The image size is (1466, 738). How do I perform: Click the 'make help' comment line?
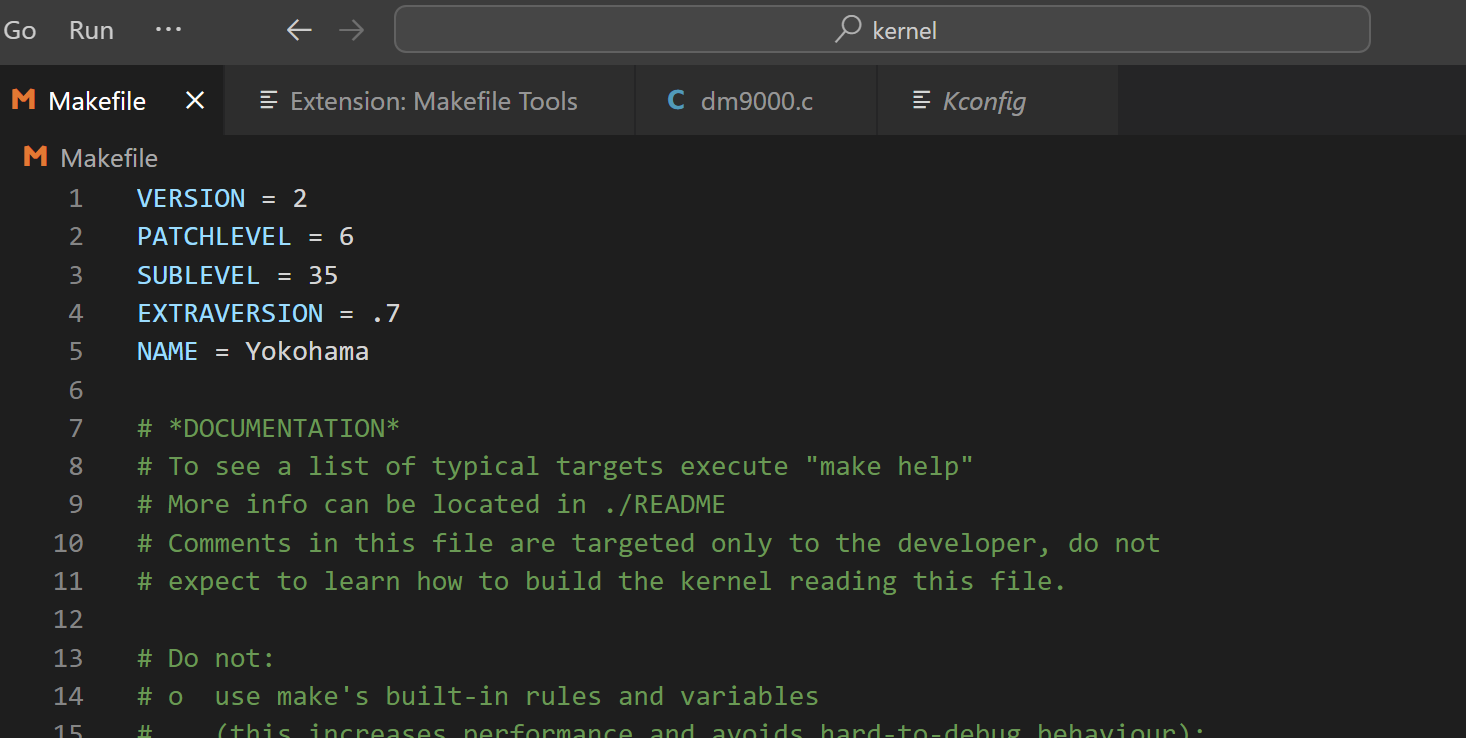[x=555, y=466]
